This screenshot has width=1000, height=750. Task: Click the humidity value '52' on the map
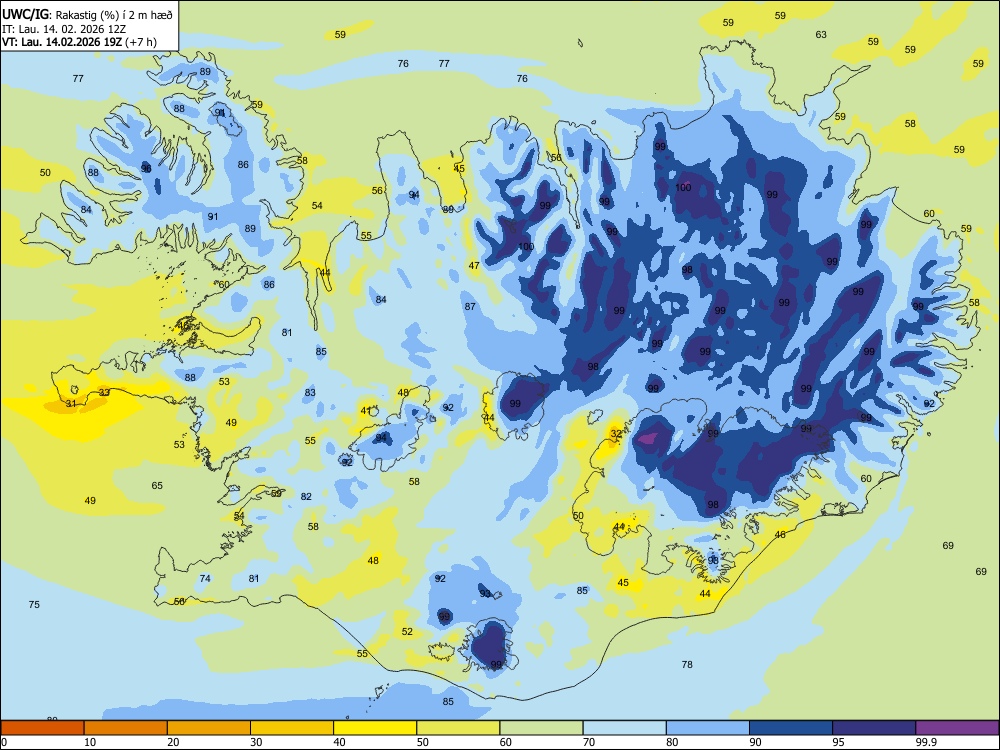click(x=407, y=632)
